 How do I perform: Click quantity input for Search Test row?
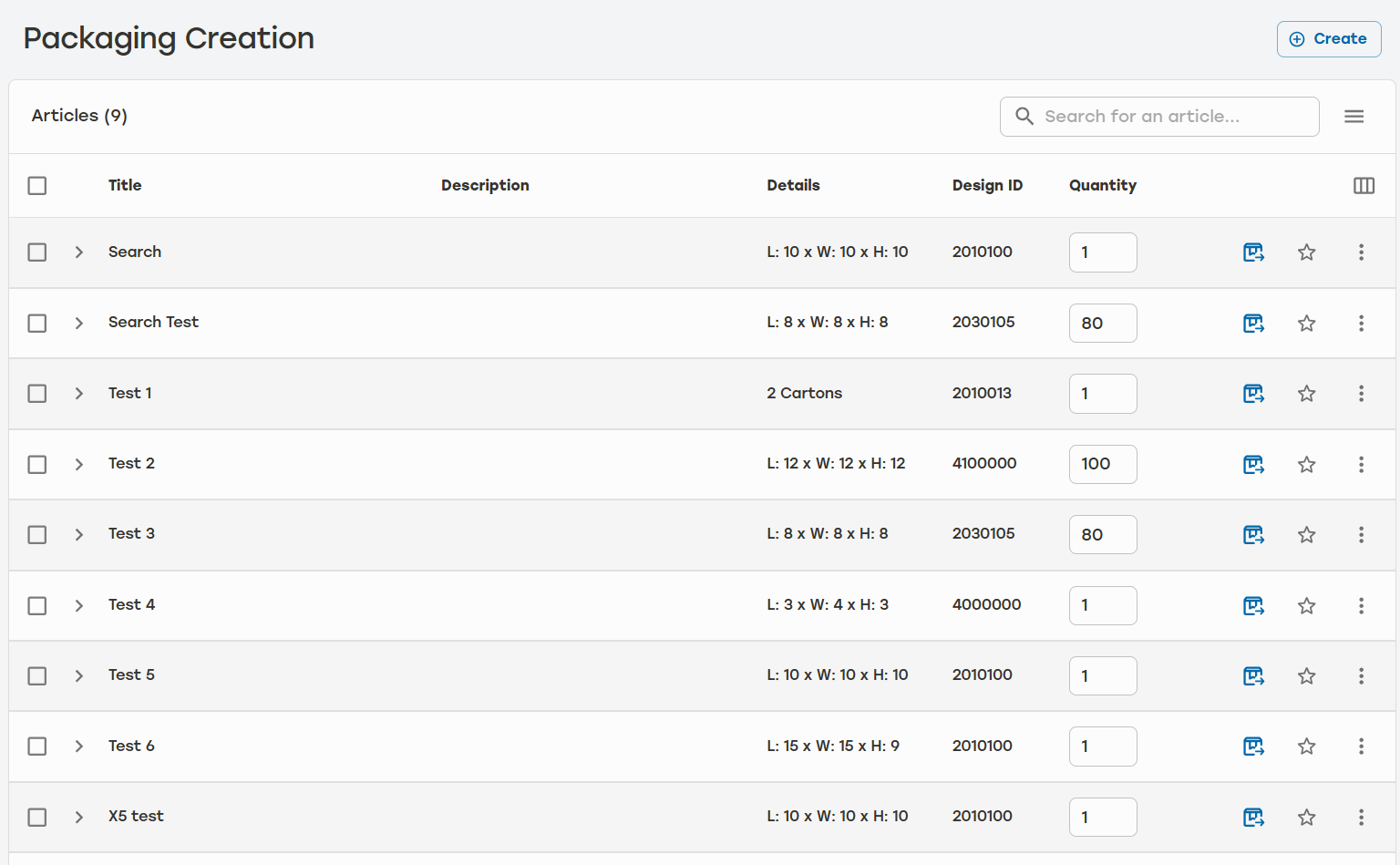[1103, 323]
